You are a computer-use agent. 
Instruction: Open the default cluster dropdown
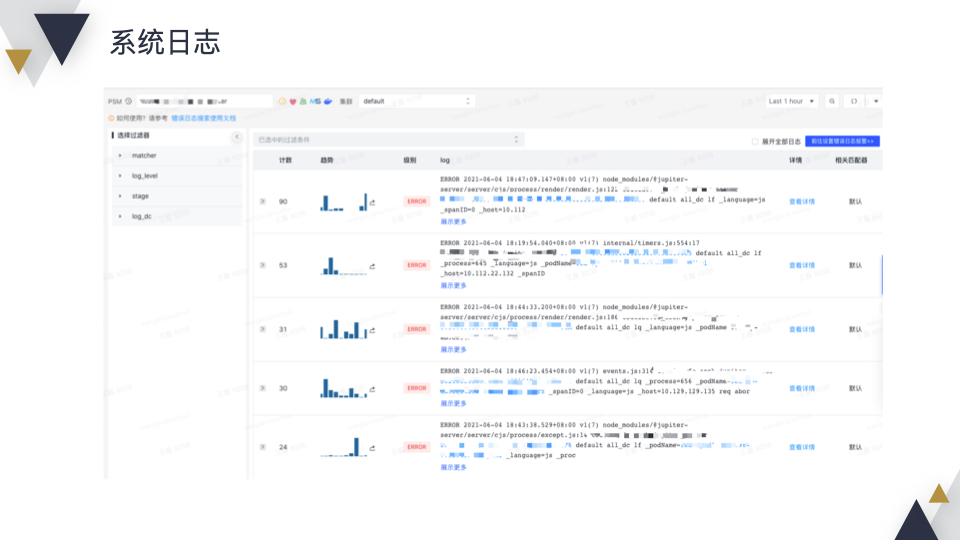pyautogui.click(x=416, y=101)
